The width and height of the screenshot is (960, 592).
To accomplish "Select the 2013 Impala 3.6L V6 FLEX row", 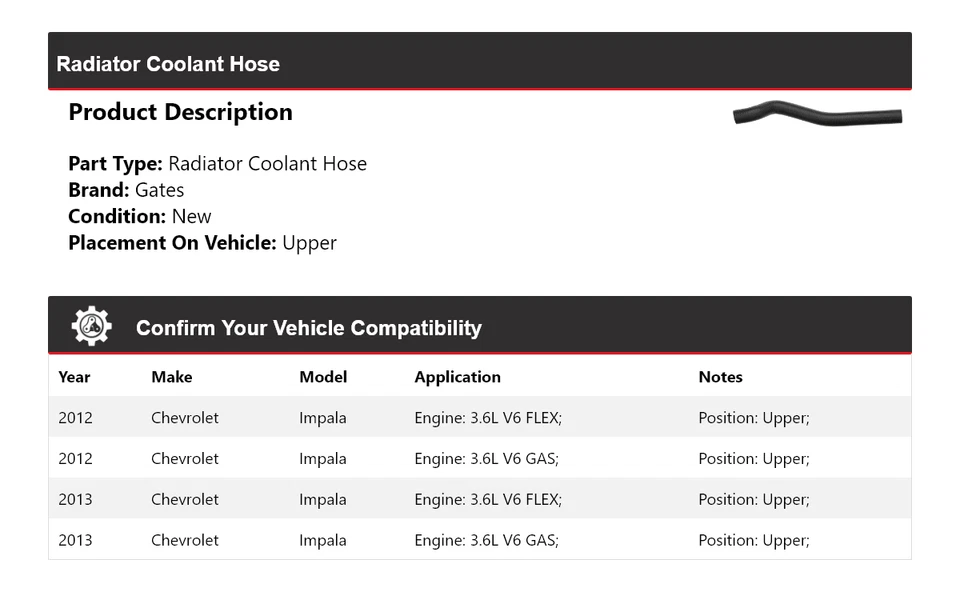I will pyautogui.click(x=479, y=499).
